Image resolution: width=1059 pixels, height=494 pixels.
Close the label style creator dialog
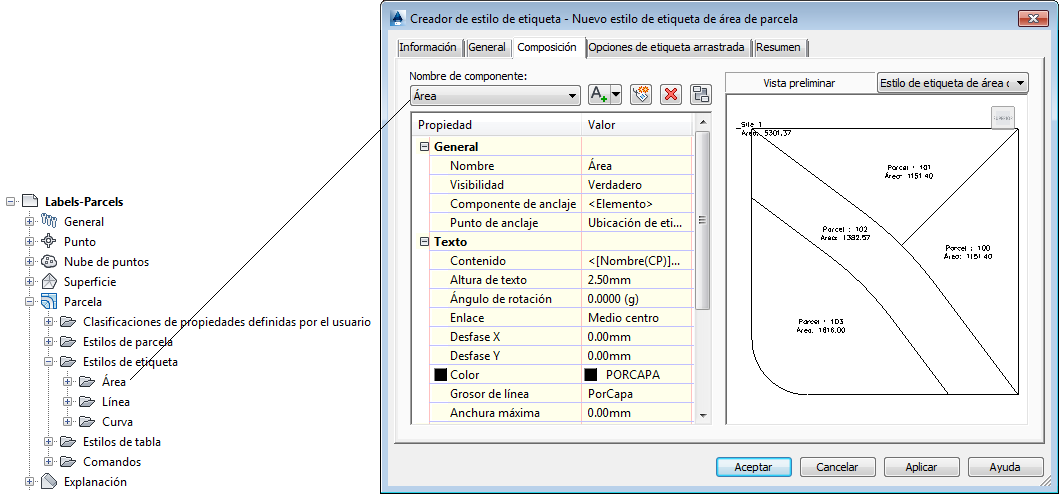(x=1031, y=18)
